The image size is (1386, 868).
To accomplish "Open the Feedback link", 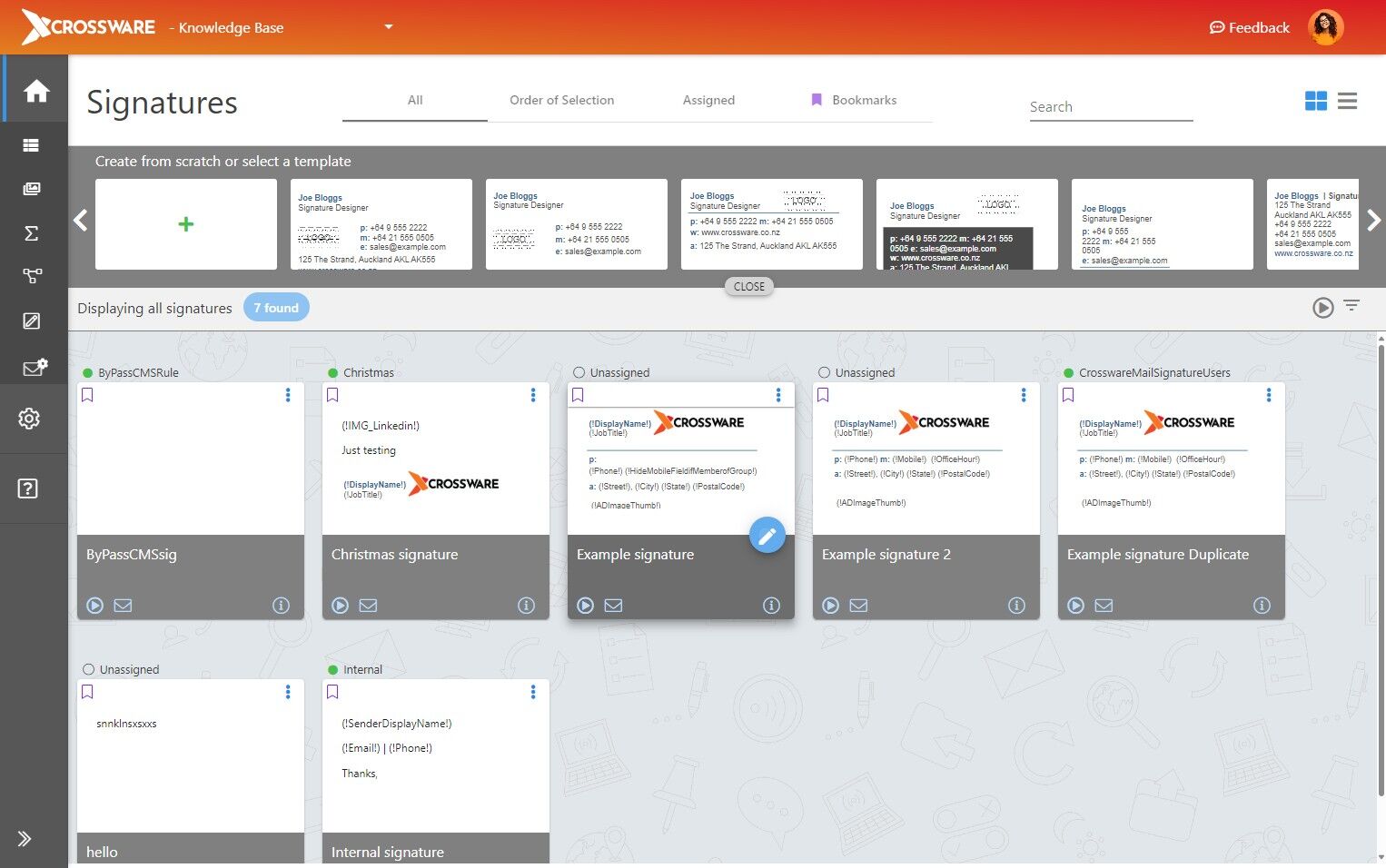I will tap(1249, 27).
